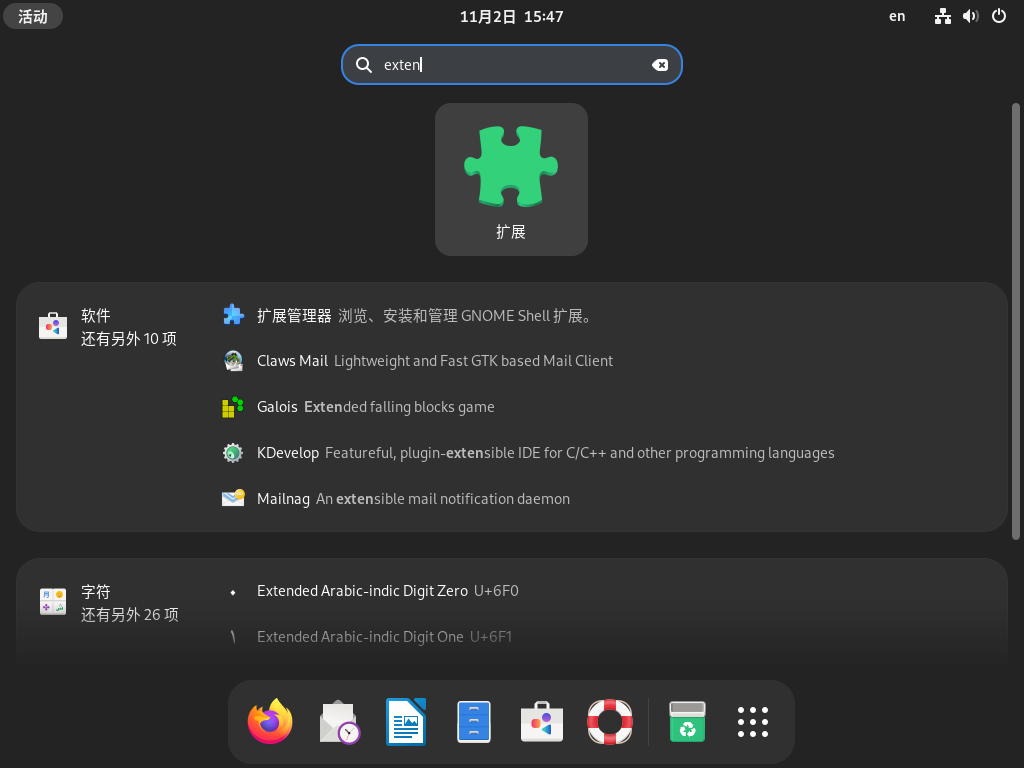Image resolution: width=1024 pixels, height=768 pixels.
Task: Show all applications grid
Action: 753,722
